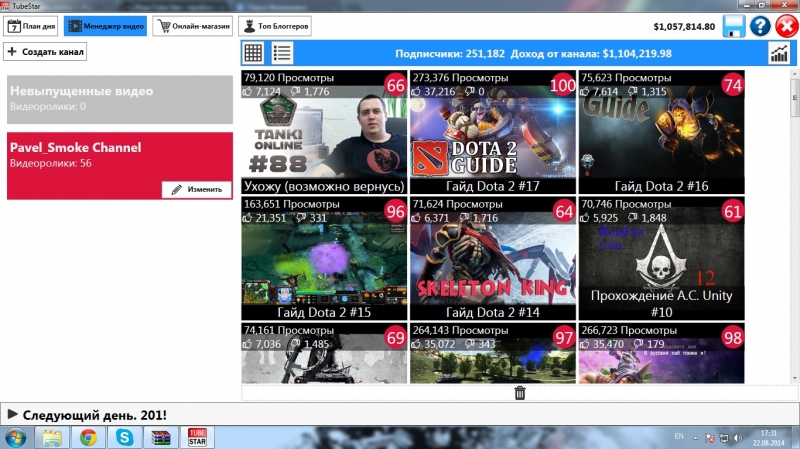The width and height of the screenshot is (800, 449).
Task: Click the rating badge 69
Action: (395, 338)
